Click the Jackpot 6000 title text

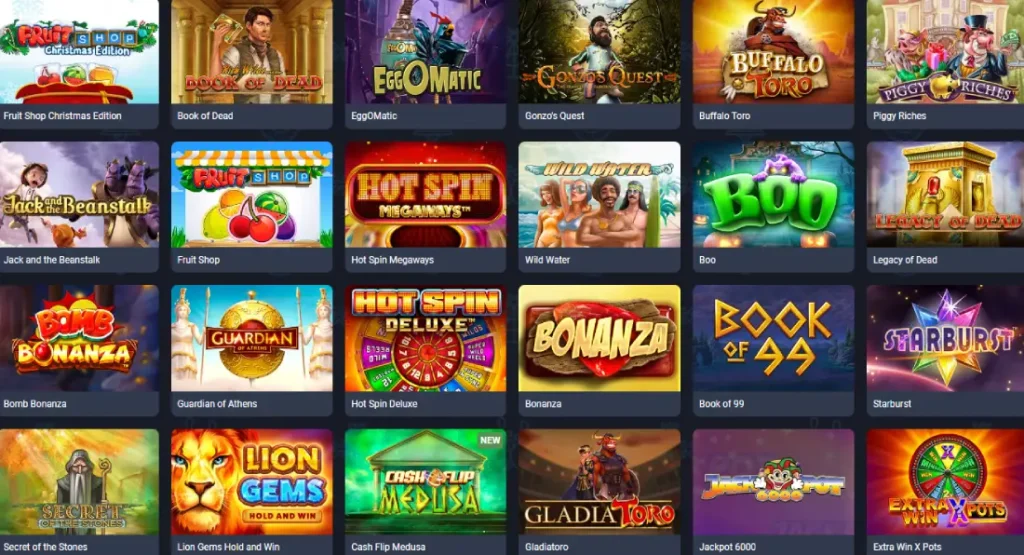727,547
